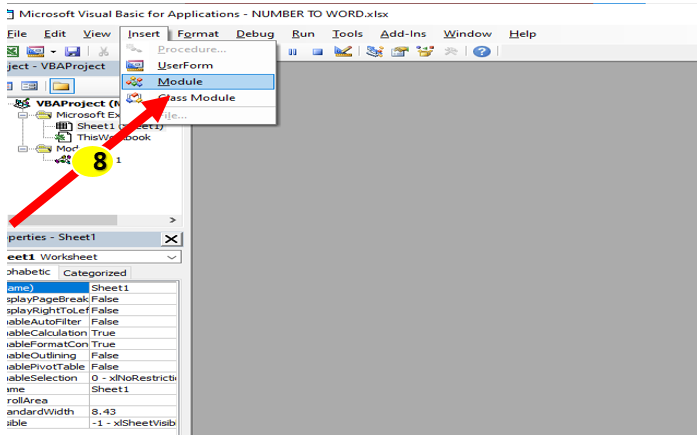Open the Insert object dropdown arrow in toolbar
Screen dimensions: 697x445
(x=53, y=52)
